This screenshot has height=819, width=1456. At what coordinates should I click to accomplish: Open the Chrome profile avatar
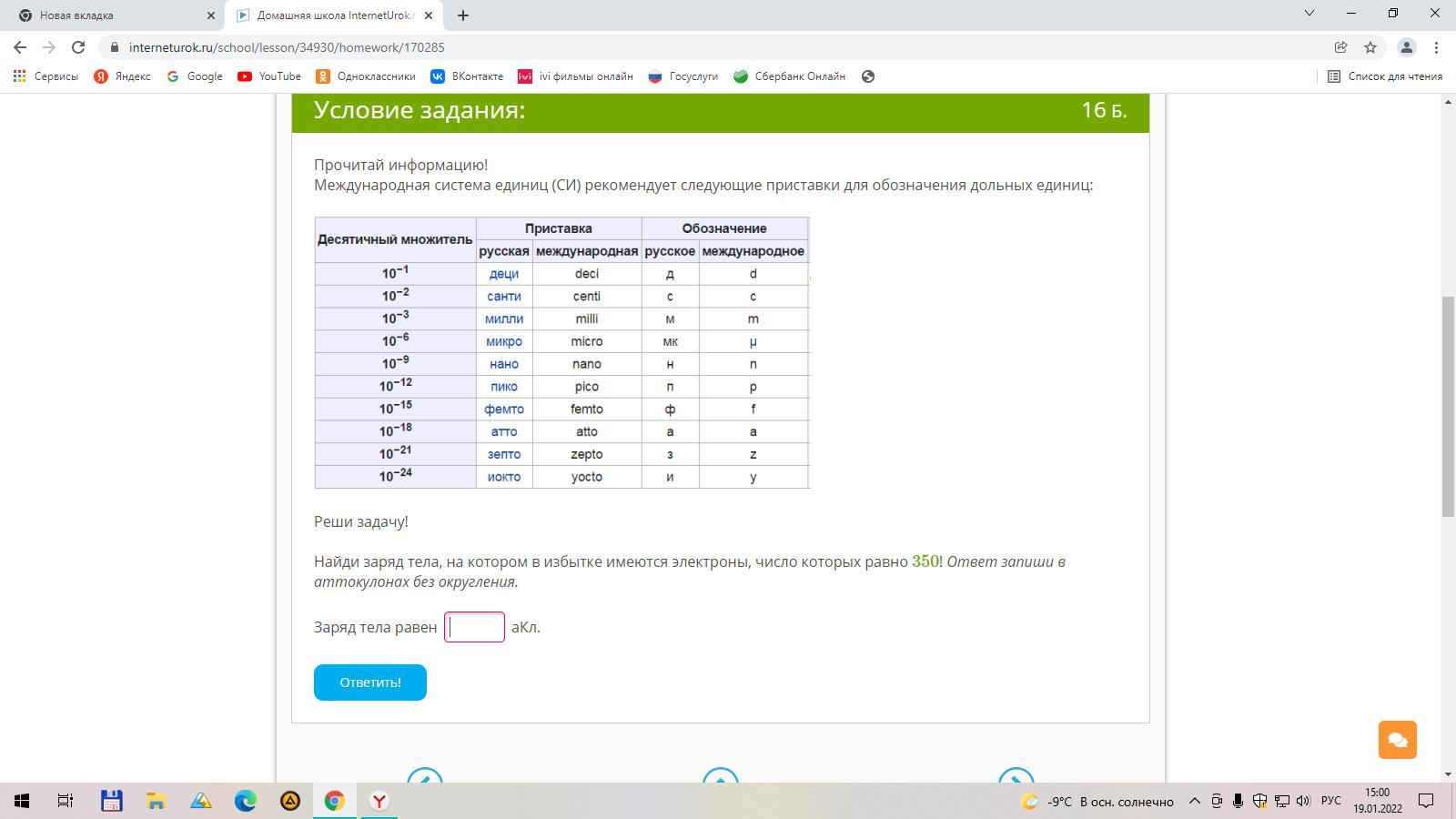[1406, 47]
